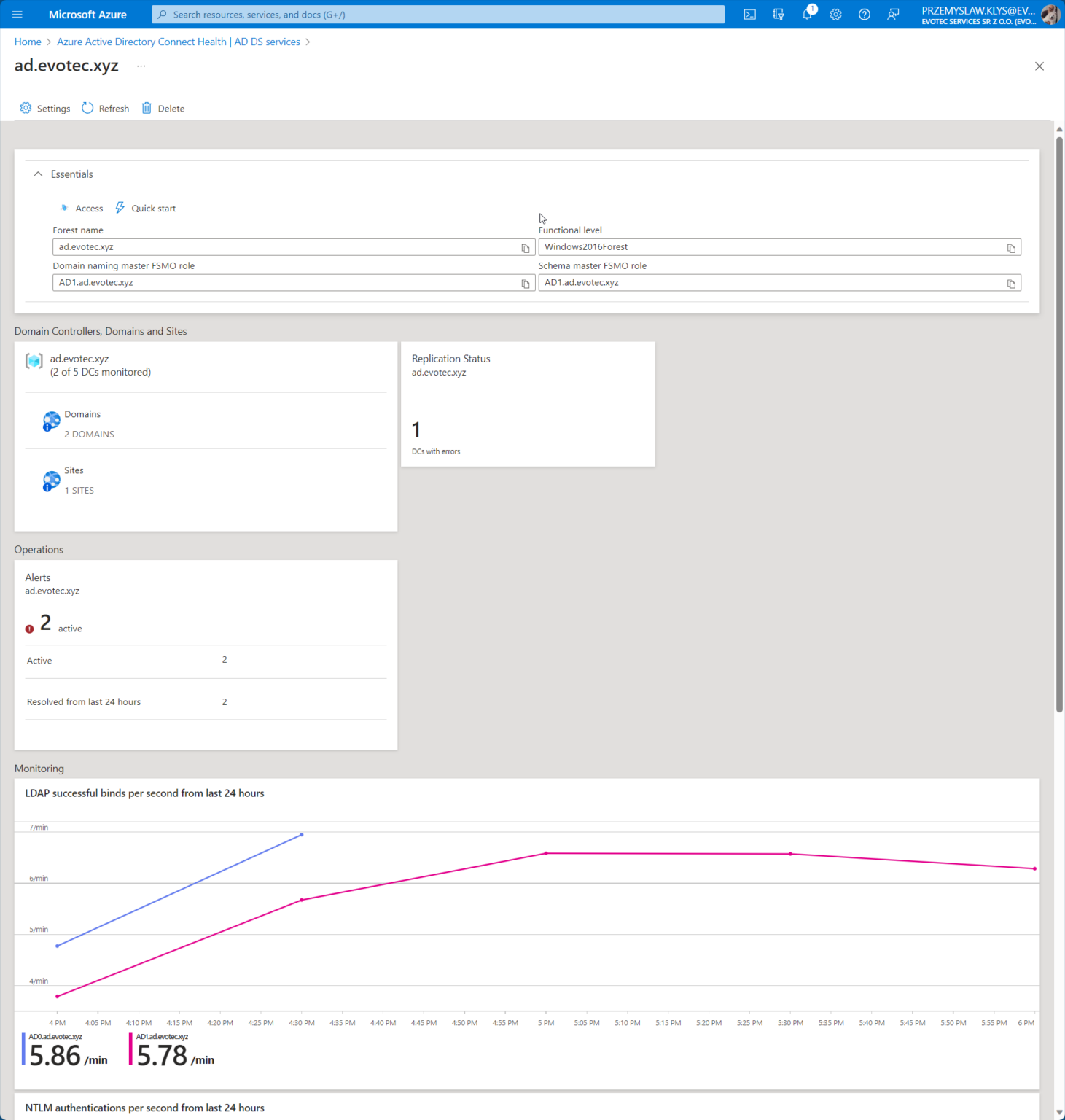Image resolution: width=1065 pixels, height=1120 pixels.
Task: Open the Azure portal settings gear
Action: tap(835, 14)
